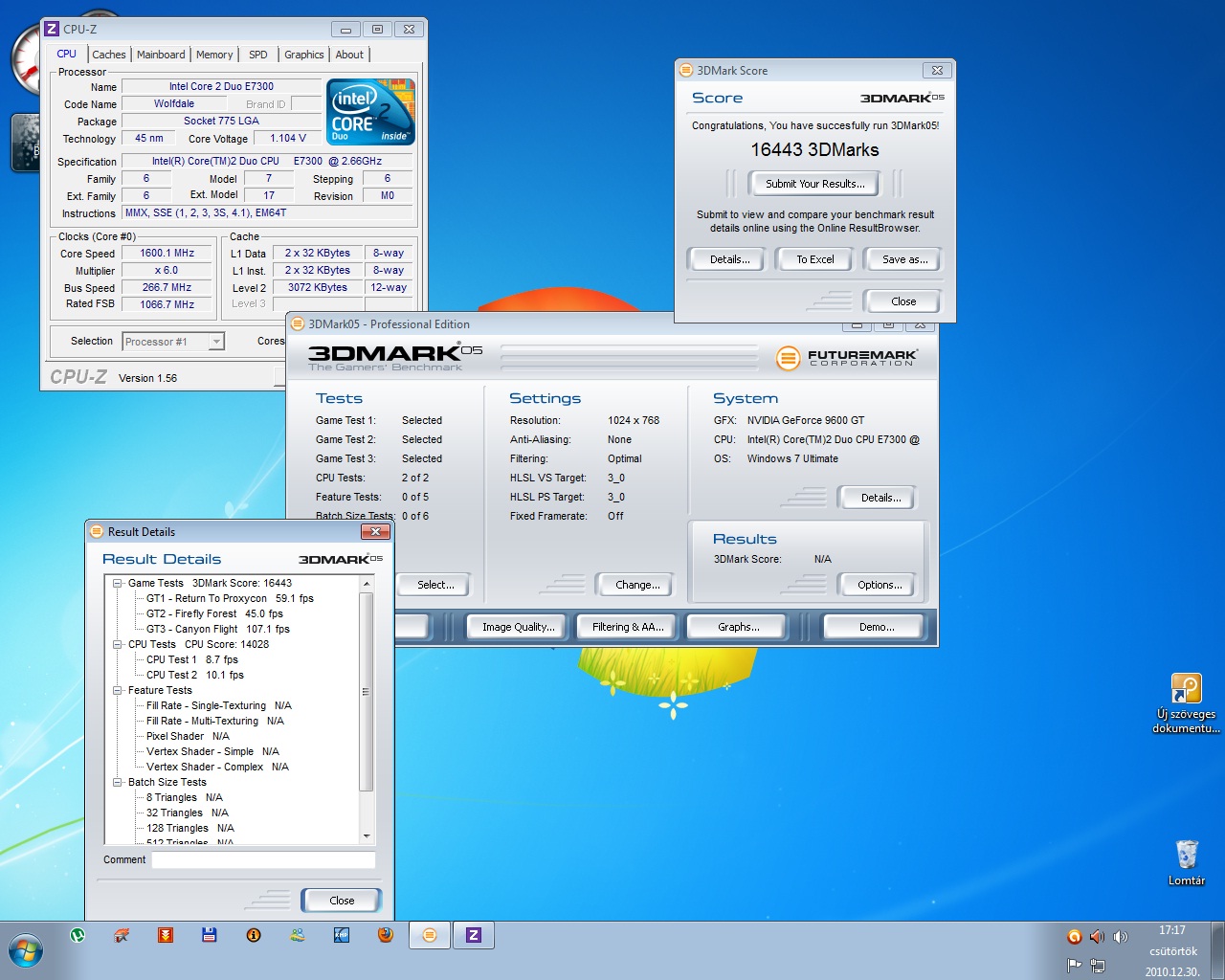The image size is (1225, 980).
Task: Click Change under Settings
Action: click(635, 585)
